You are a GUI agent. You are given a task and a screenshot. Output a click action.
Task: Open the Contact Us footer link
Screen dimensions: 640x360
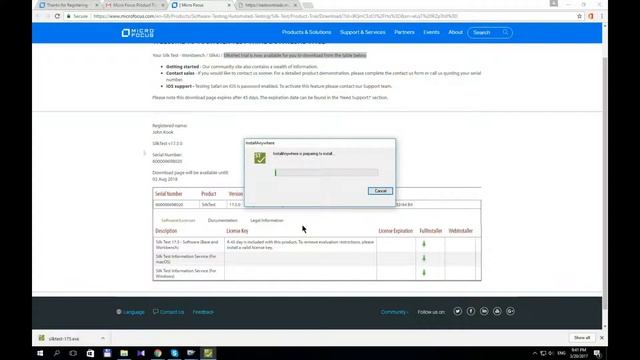click(171, 312)
